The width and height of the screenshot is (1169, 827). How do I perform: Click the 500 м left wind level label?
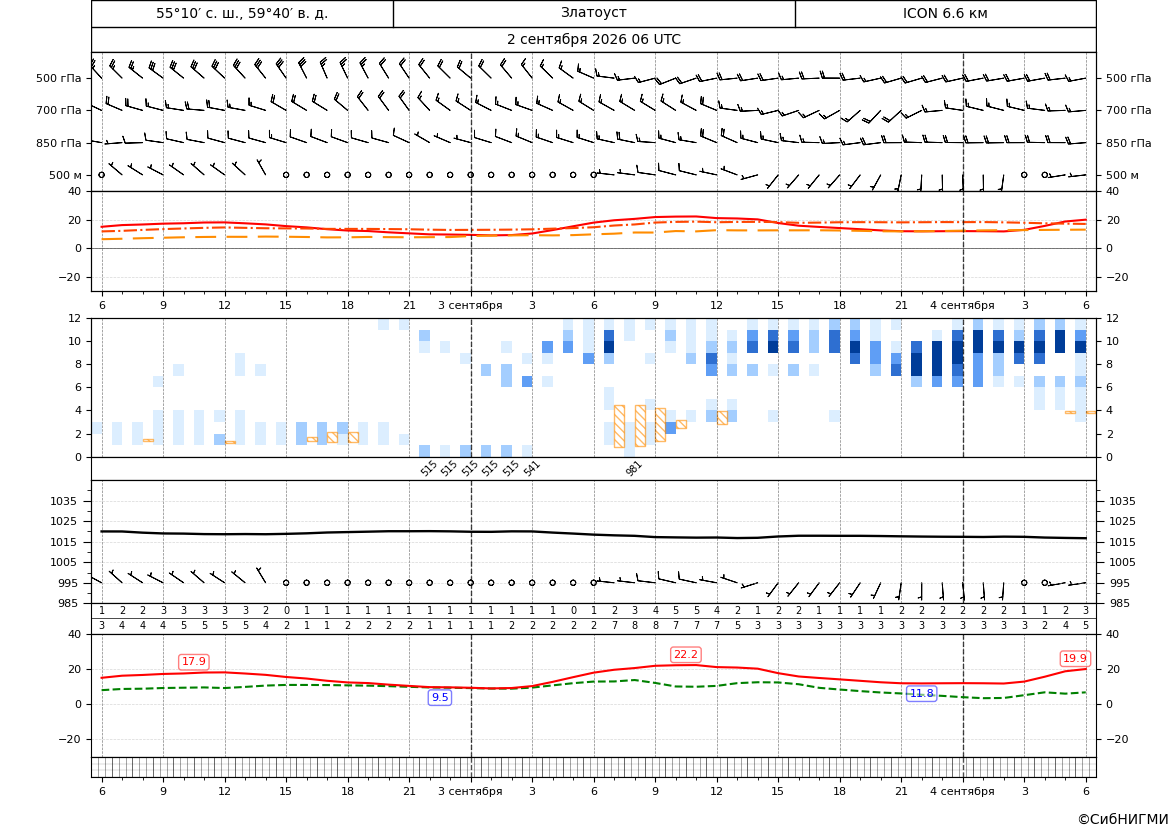point(66,175)
